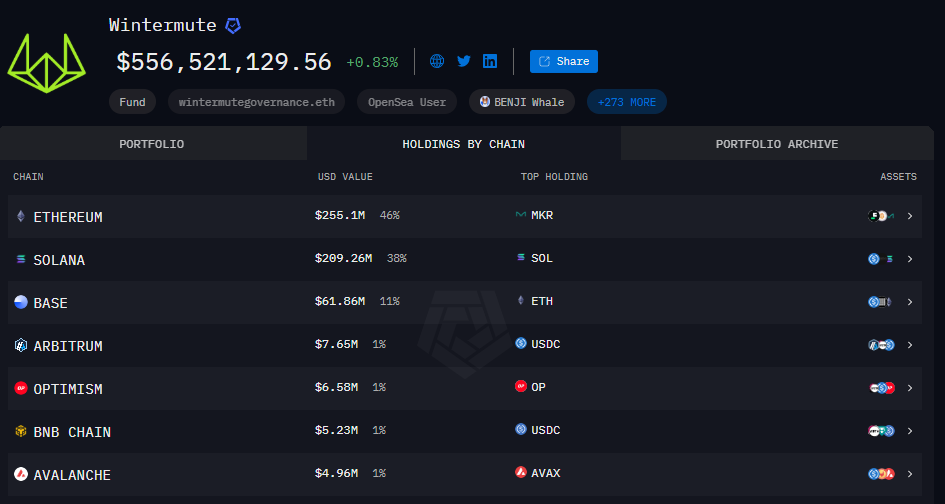Click the OPTIMISM chain name
The image size is (945, 504).
[x=68, y=389]
